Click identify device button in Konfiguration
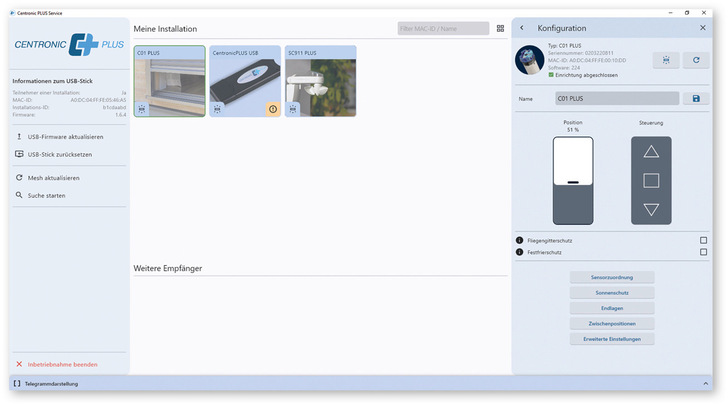This screenshot has width=728, height=406. [666, 60]
